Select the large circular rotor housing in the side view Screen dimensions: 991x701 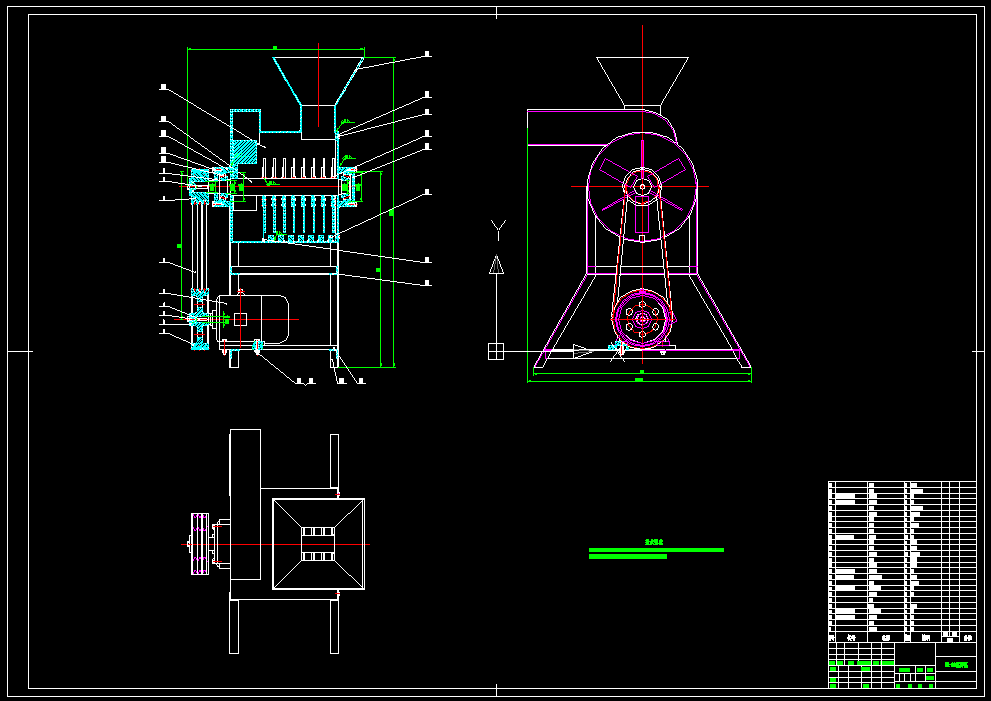point(642,186)
